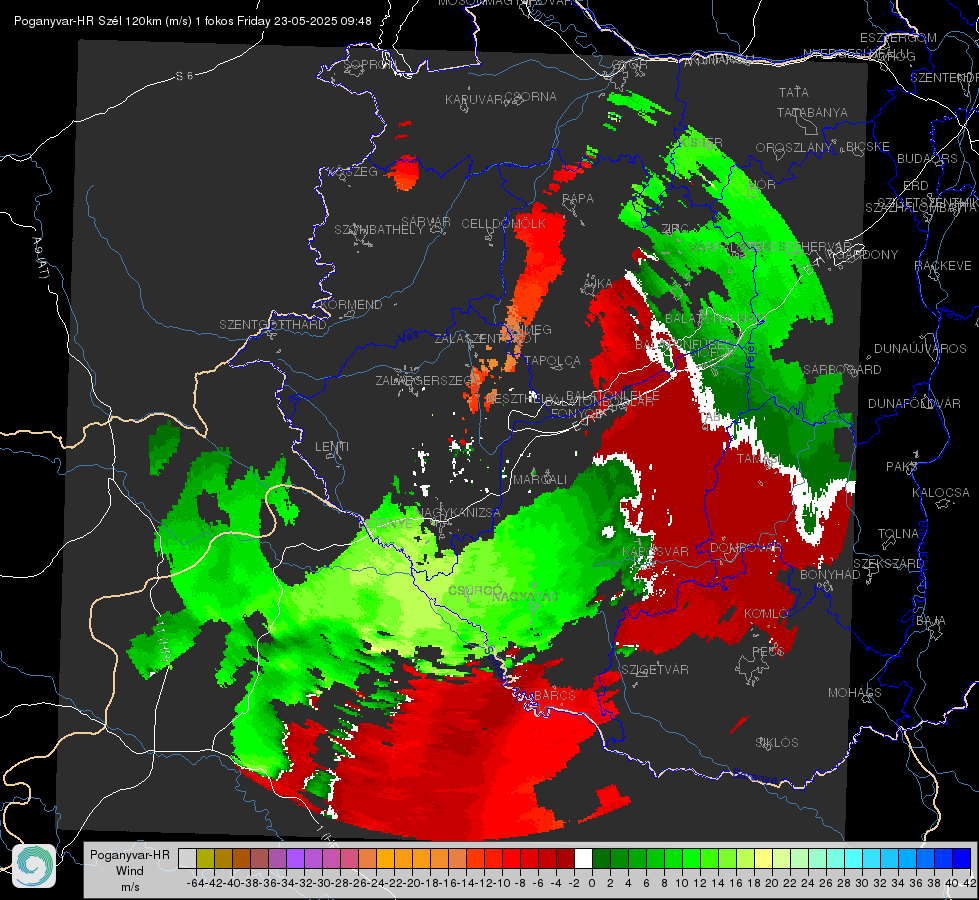Viewport: 979px width, 900px height.
Task: Click the NAGYATAD label
Action: [524, 596]
